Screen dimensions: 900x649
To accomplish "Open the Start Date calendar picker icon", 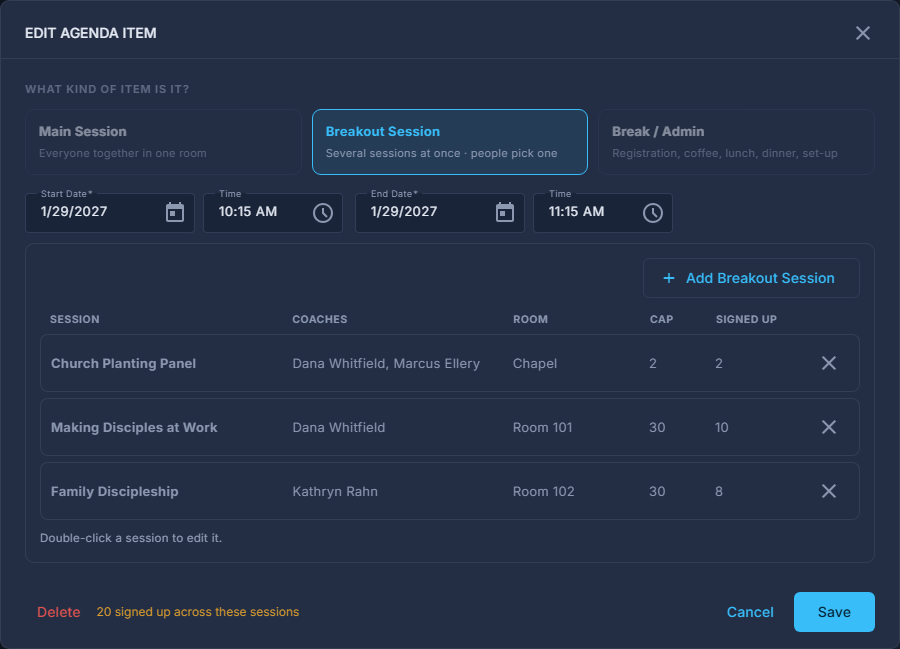I will (x=174, y=212).
